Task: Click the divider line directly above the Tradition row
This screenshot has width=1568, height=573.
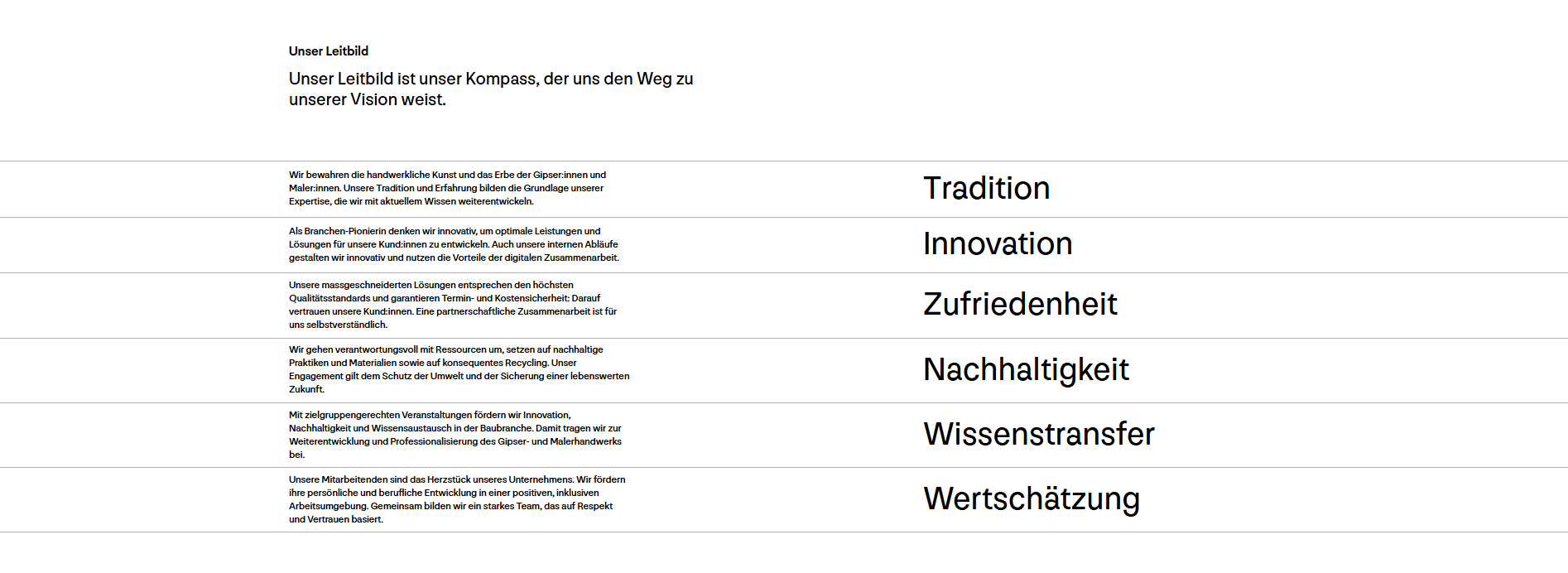Action: point(783,161)
